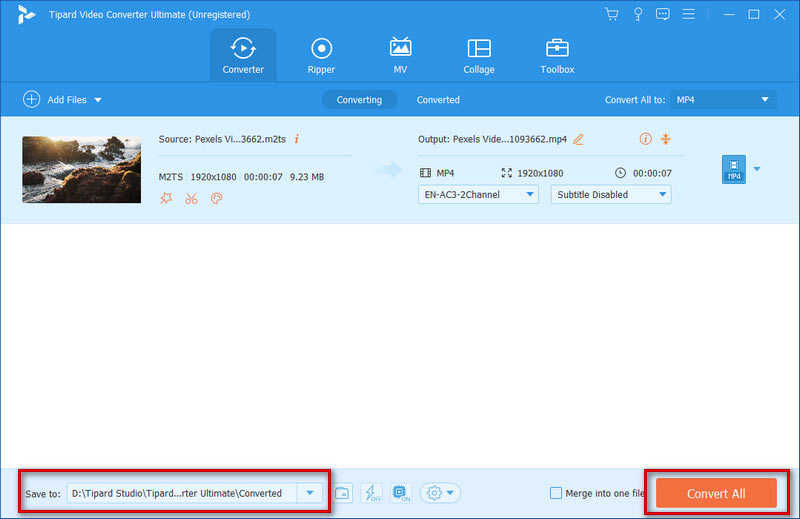
Task: Click the output duration 00:00:07
Action: (652, 174)
